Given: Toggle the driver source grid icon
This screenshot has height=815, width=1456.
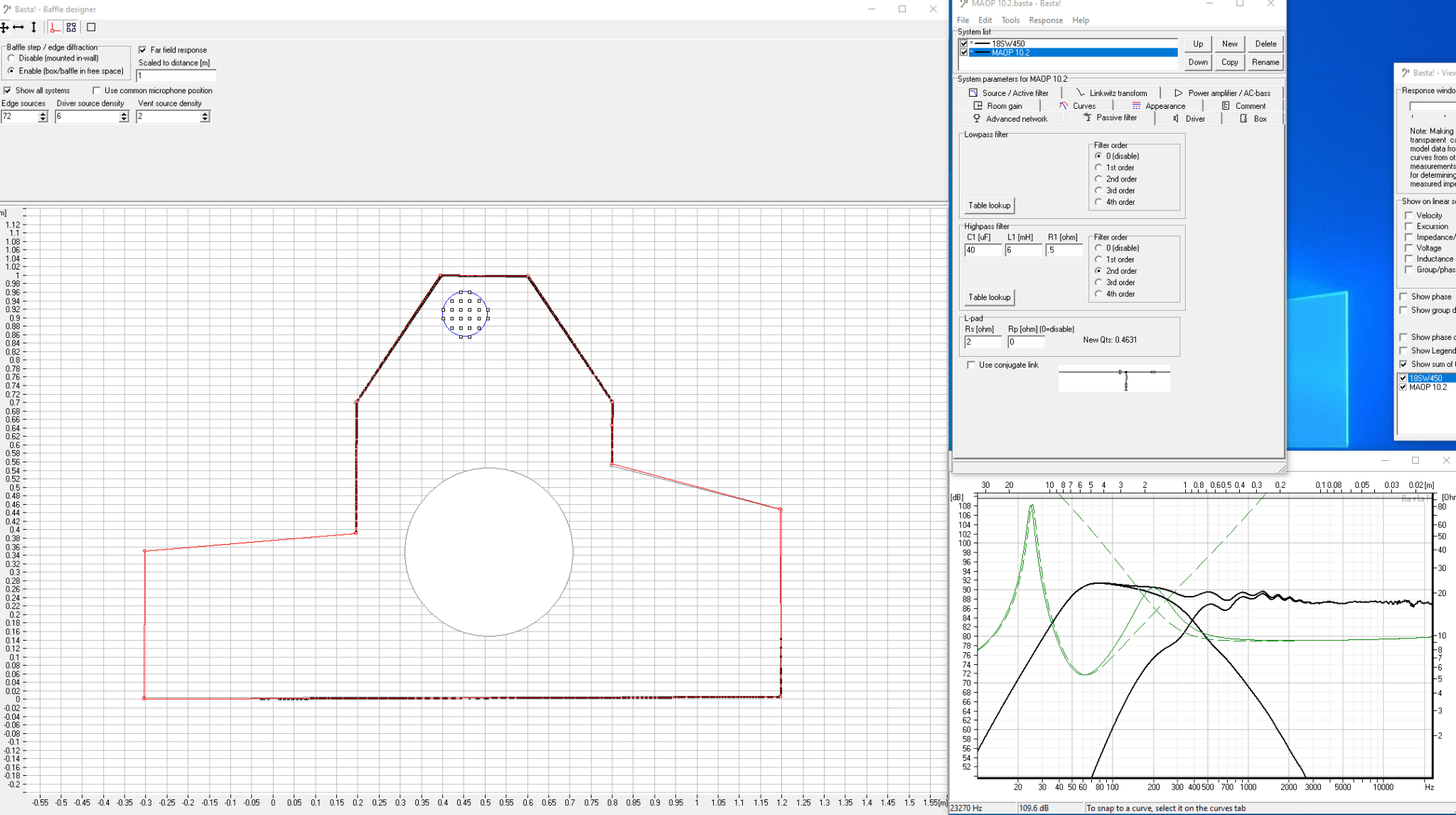Looking at the screenshot, I should point(71,27).
